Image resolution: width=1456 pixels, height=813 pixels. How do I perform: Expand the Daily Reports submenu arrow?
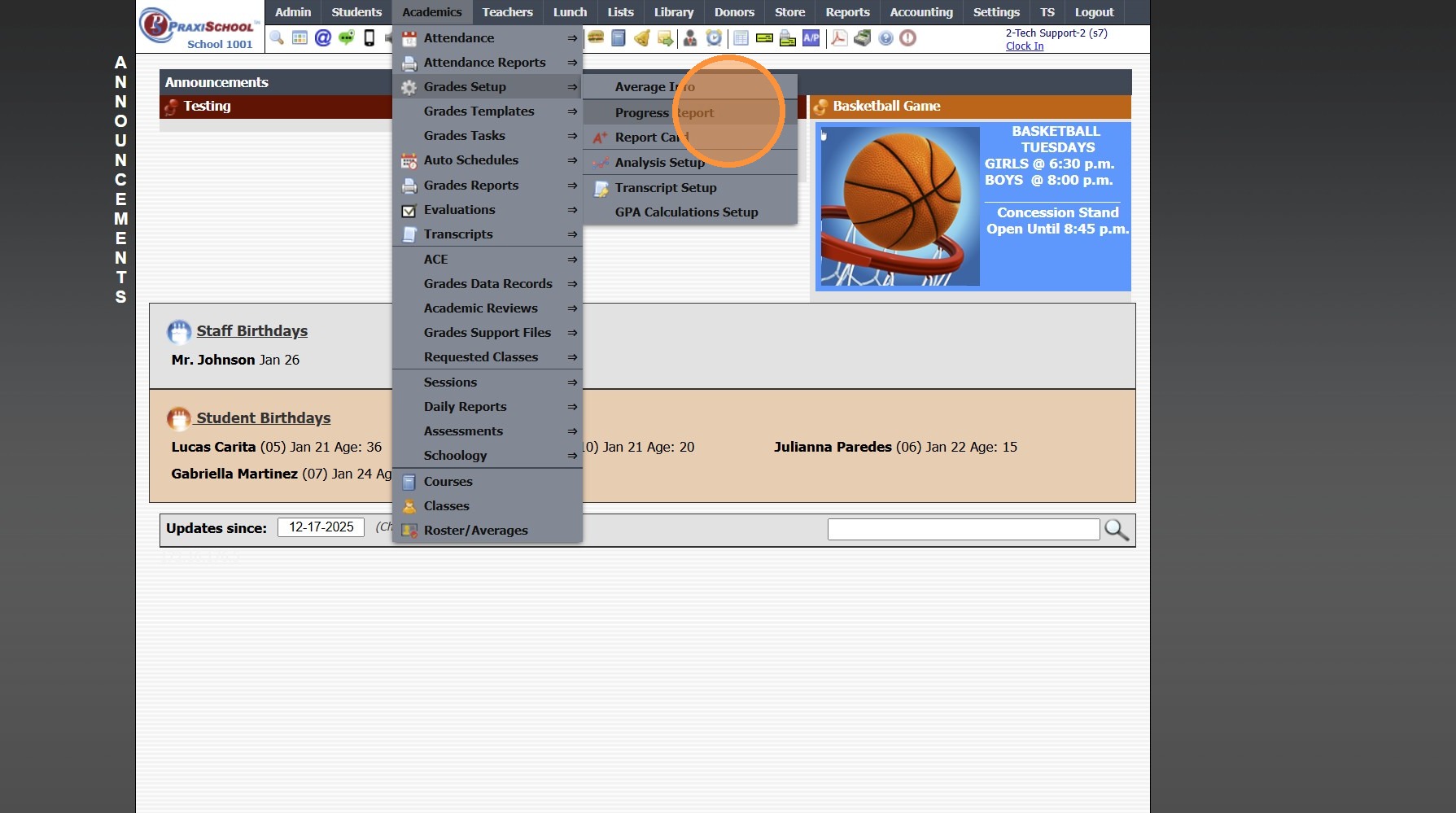click(572, 407)
